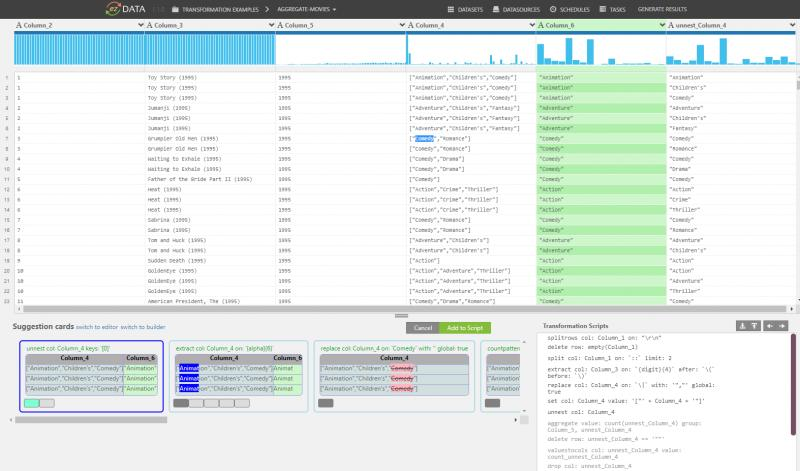
Task: Open the Transformation Examples breadcrumb
Action: 218,9
